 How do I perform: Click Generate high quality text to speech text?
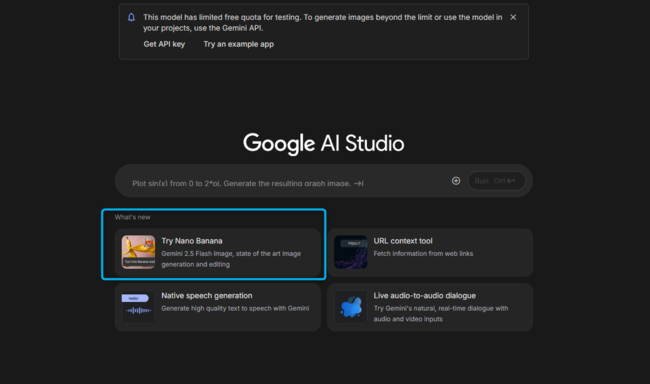(235, 308)
